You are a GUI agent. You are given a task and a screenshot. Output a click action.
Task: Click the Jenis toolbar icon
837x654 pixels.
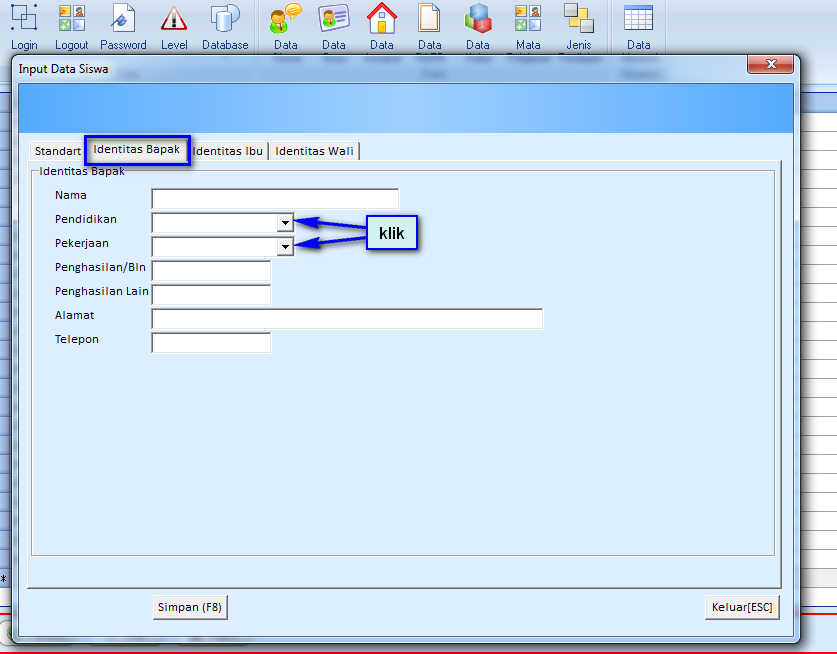[578, 19]
